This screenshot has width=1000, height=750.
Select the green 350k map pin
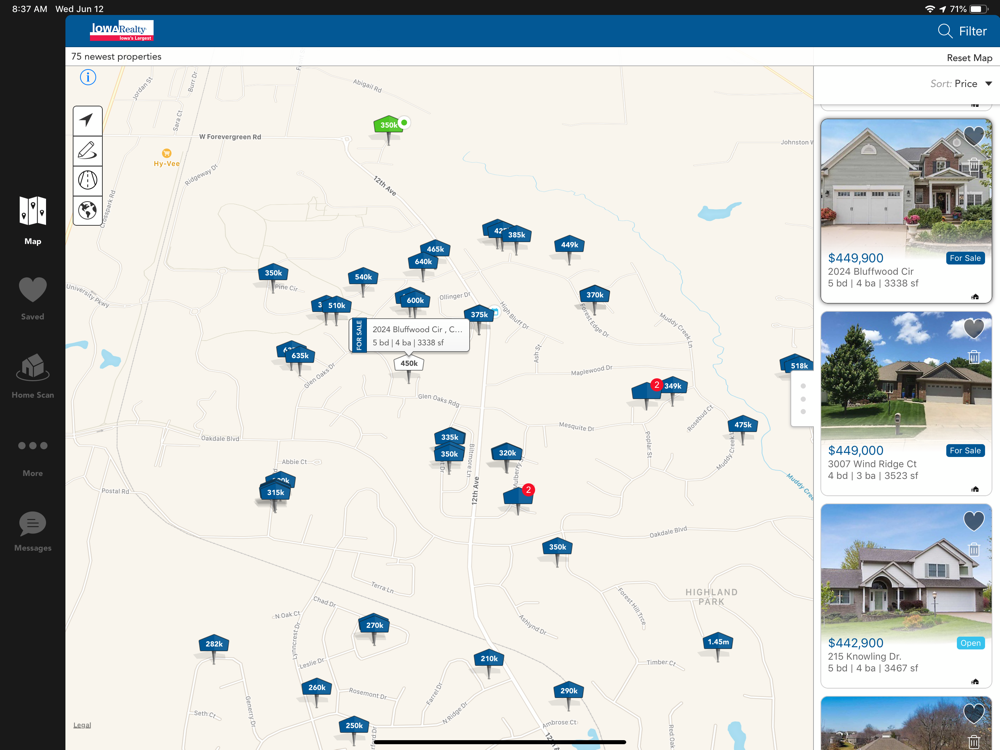click(388, 125)
